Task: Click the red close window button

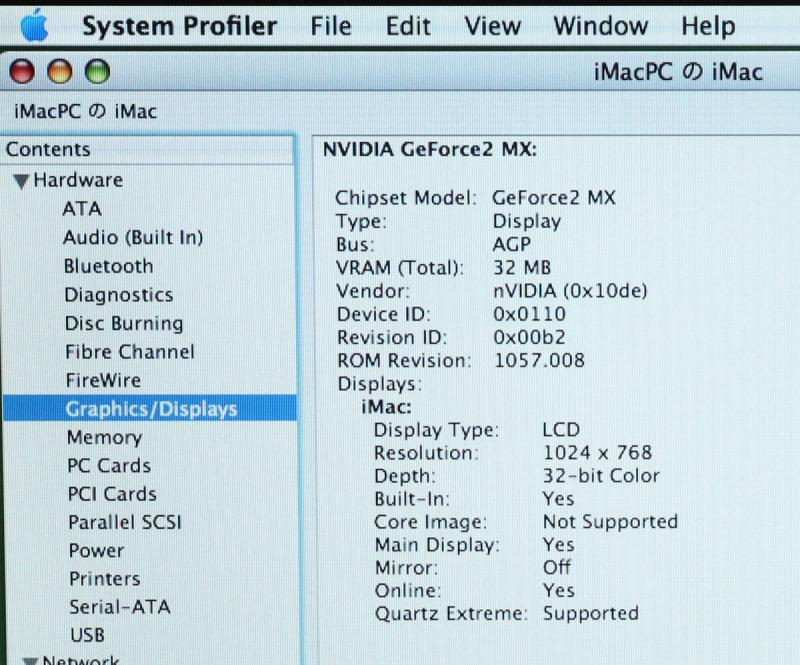Action: pos(22,71)
